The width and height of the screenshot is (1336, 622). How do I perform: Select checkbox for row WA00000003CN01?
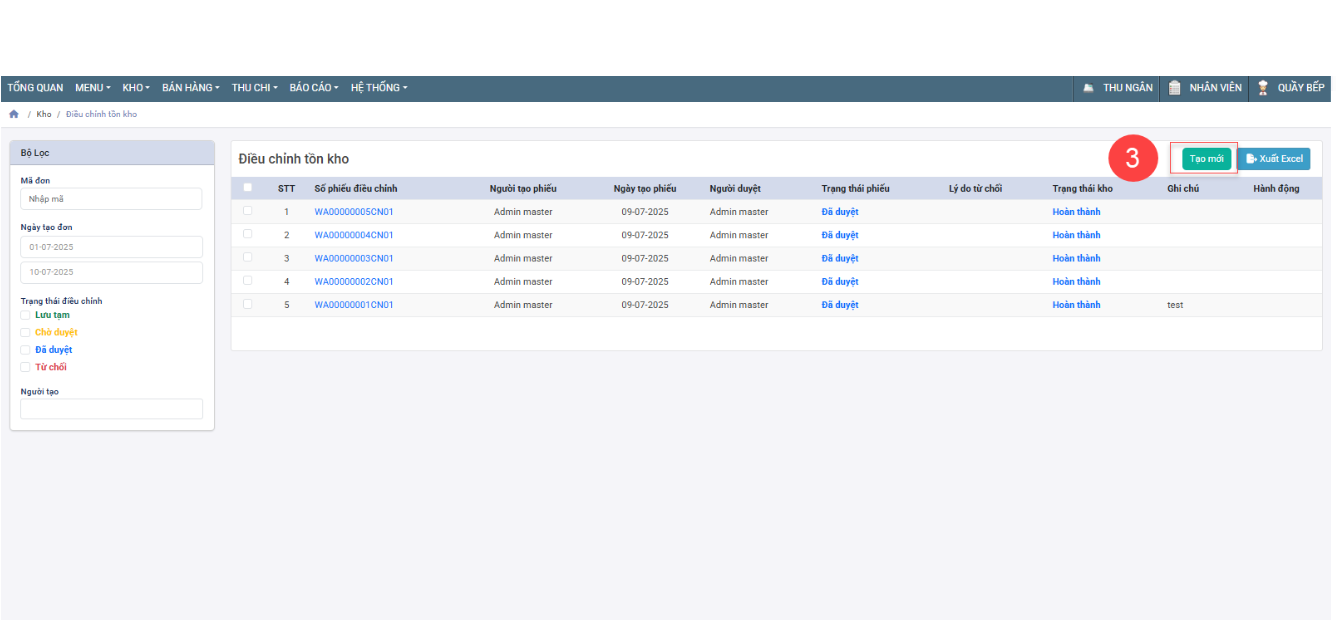(x=248, y=258)
